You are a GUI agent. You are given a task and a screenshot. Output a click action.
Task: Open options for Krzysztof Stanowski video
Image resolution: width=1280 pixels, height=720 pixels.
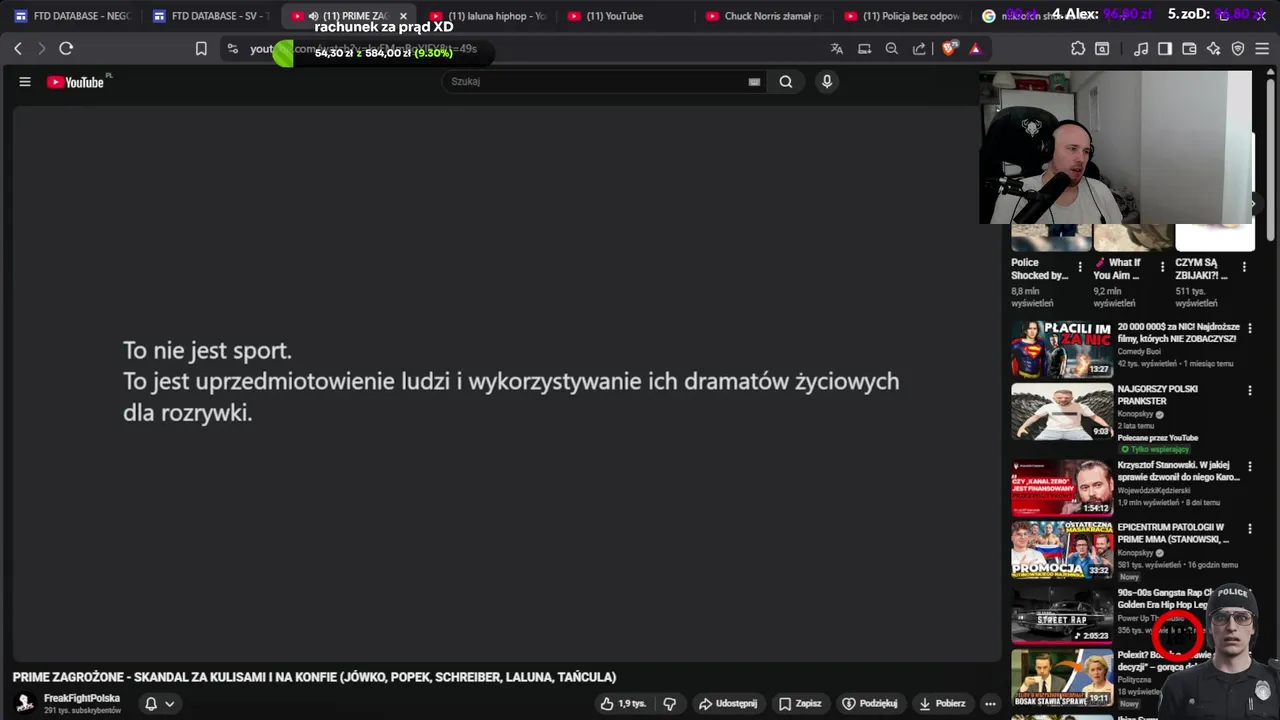1249,466
